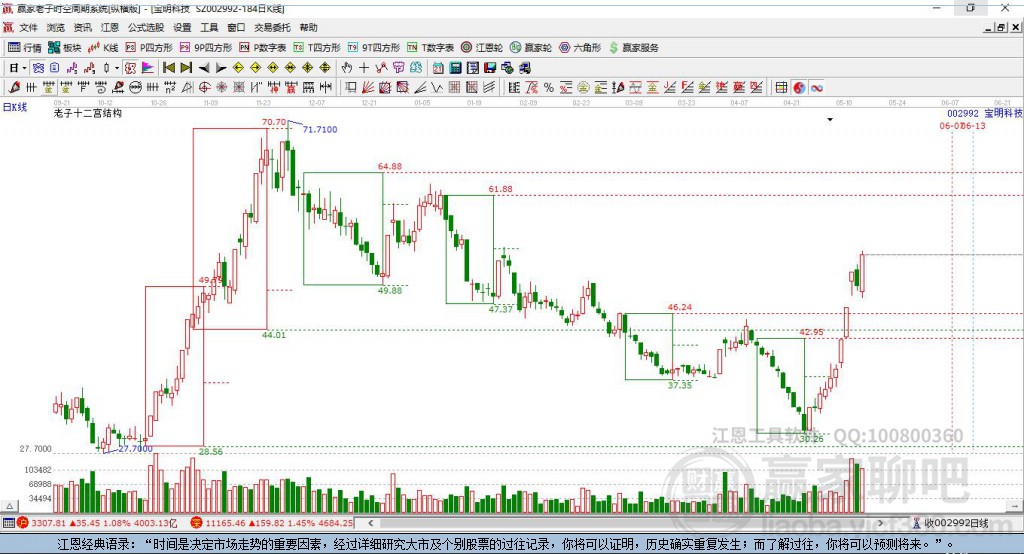This screenshot has height=554, width=1024.
Task: Open the P数字表 tool
Action: tap(263, 48)
